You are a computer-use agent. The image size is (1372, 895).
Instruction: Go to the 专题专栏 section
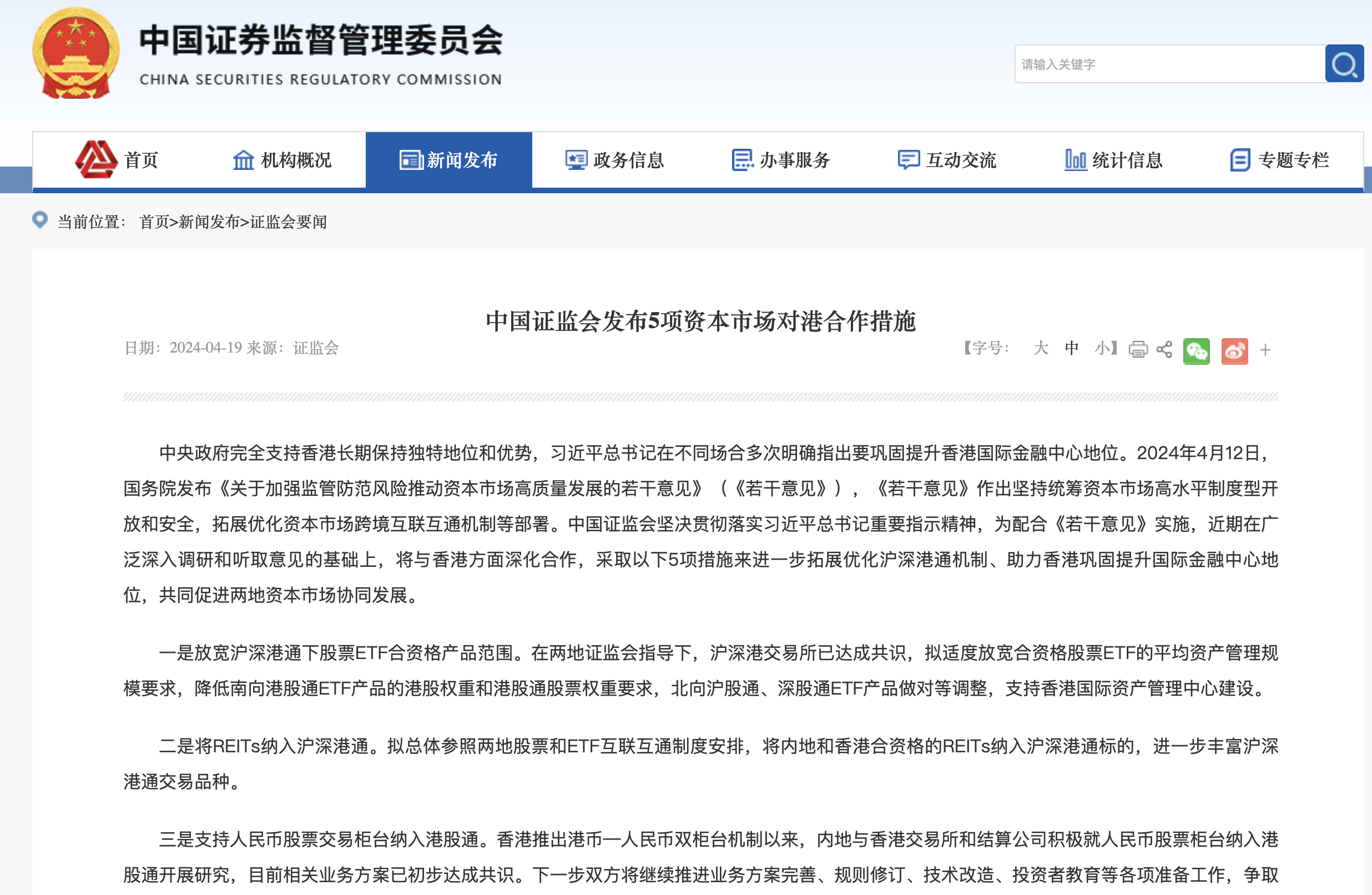(x=1279, y=160)
